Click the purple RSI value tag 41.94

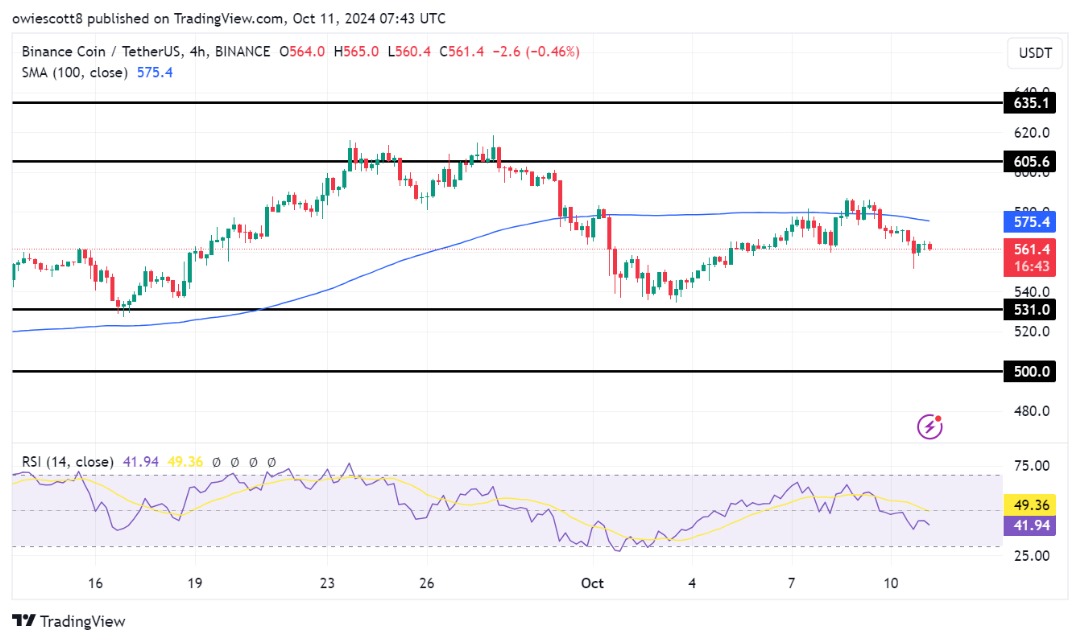tap(1030, 526)
